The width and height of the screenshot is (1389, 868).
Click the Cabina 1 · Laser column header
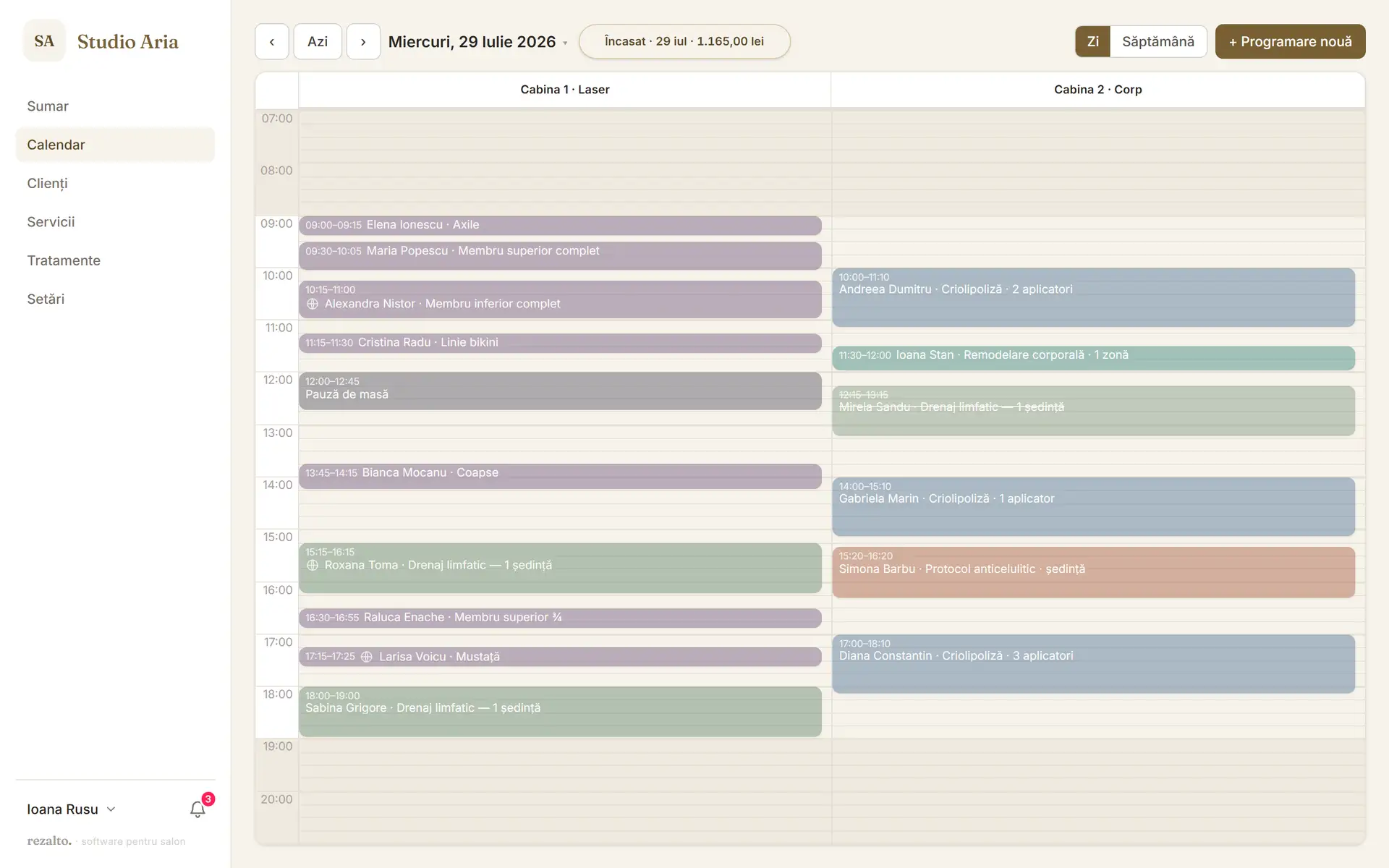click(565, 90)
